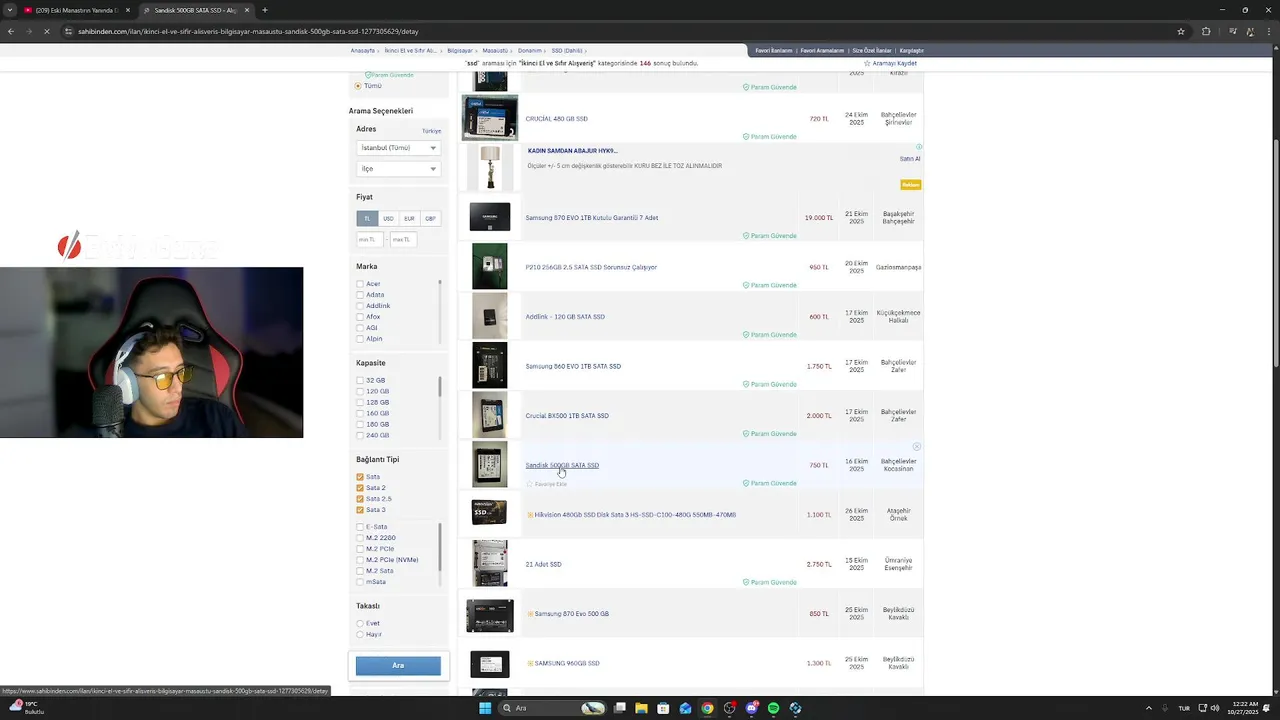This screenshot has height=720, width=1280.
Task: Click Anasayfa breadcrumb link
Action: (x=363, y=50)
